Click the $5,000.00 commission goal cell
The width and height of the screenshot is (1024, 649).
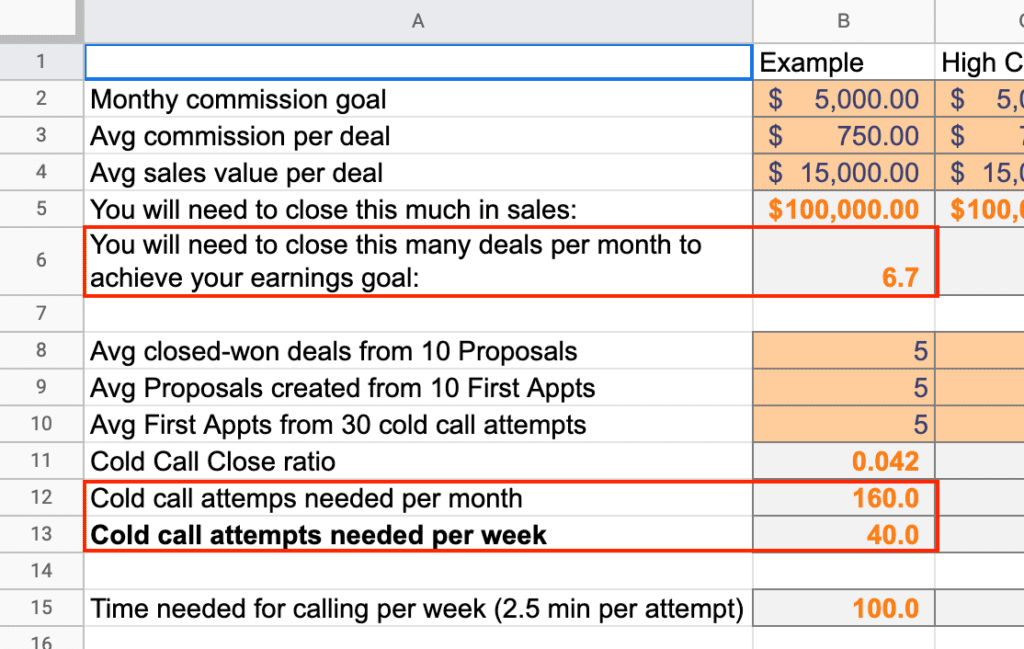click(844, 99)
